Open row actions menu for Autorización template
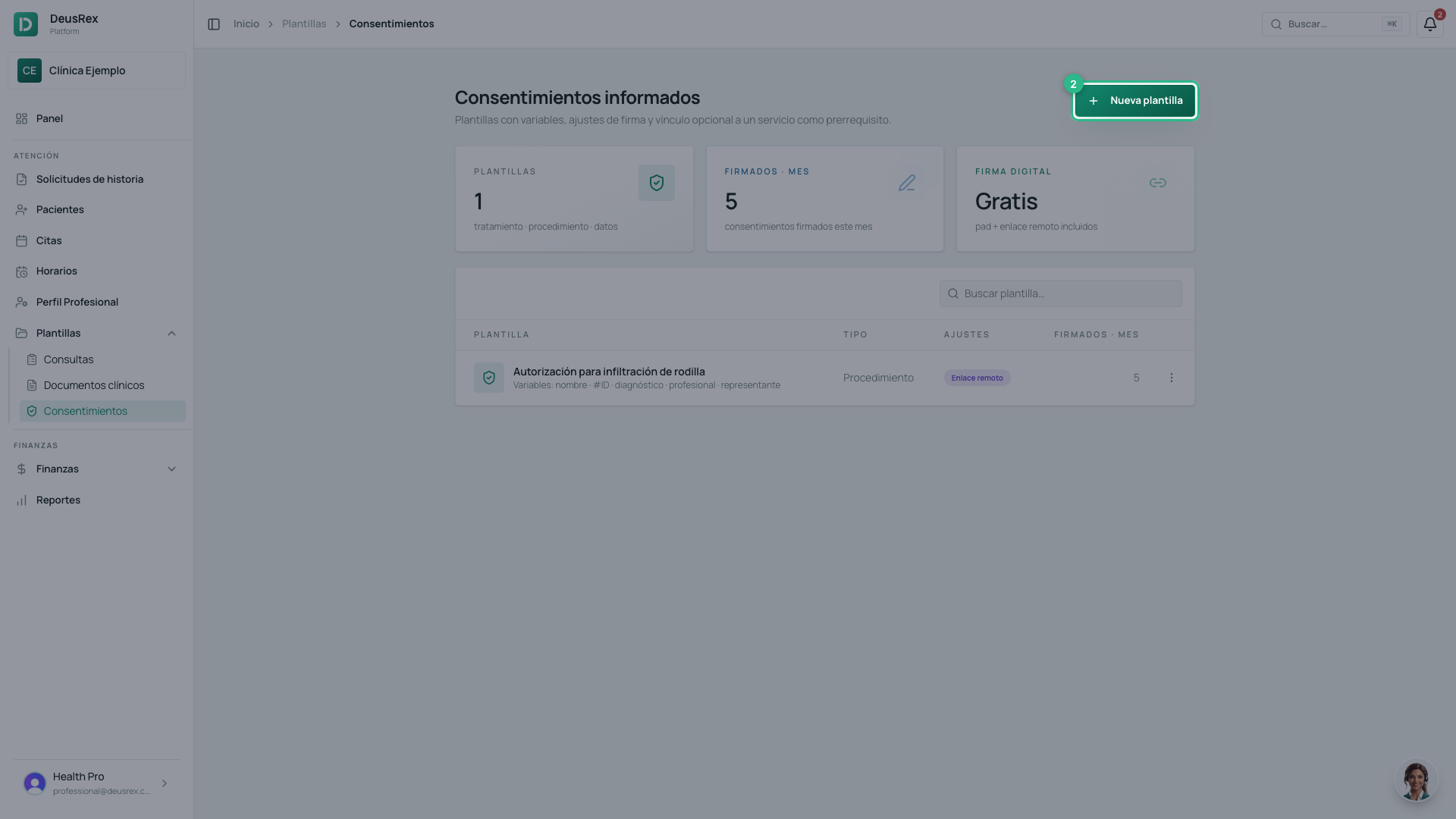1456x819 pixels. click(1171, 378)
